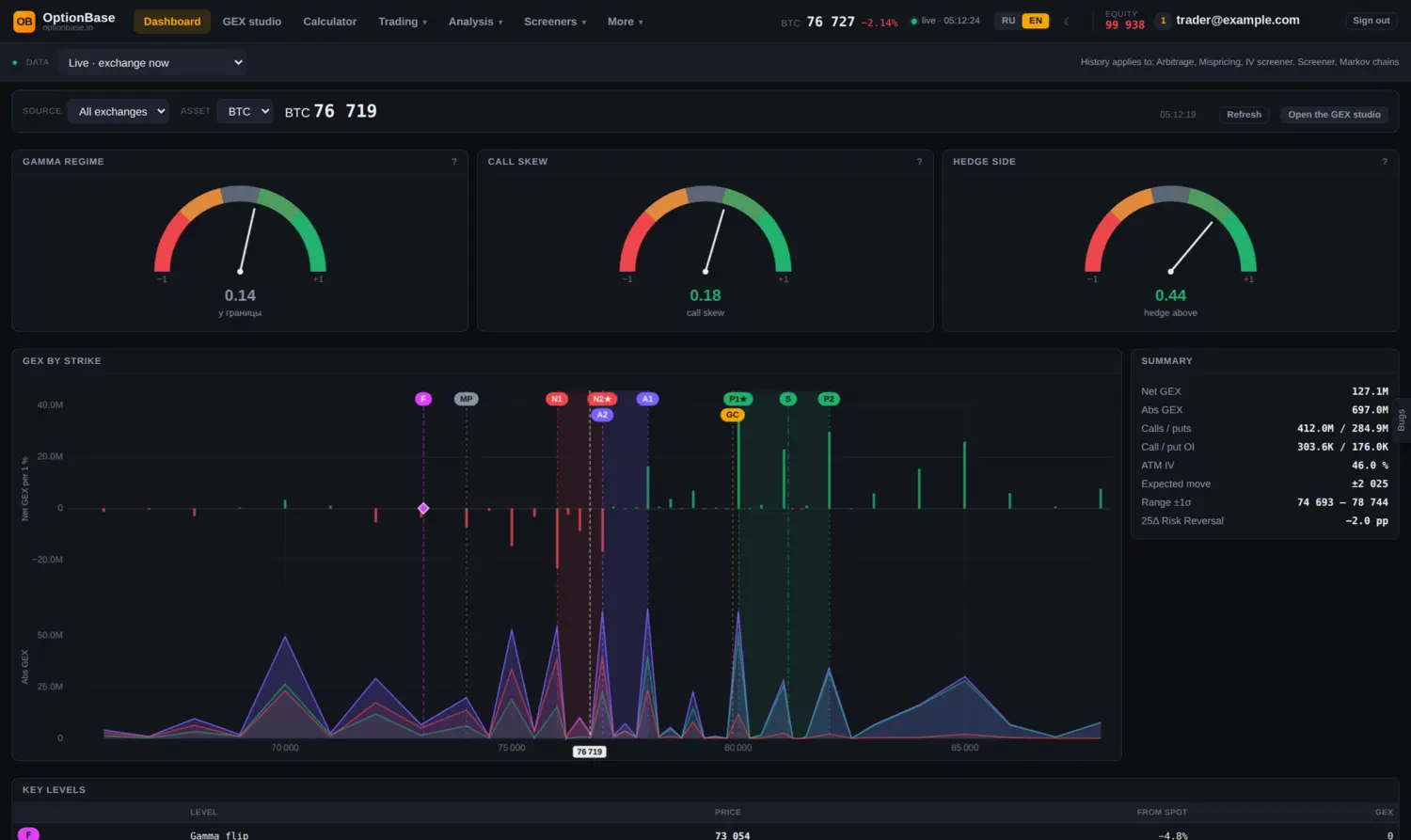Click the PRICE column header in Key Levels

coord(728,812)
